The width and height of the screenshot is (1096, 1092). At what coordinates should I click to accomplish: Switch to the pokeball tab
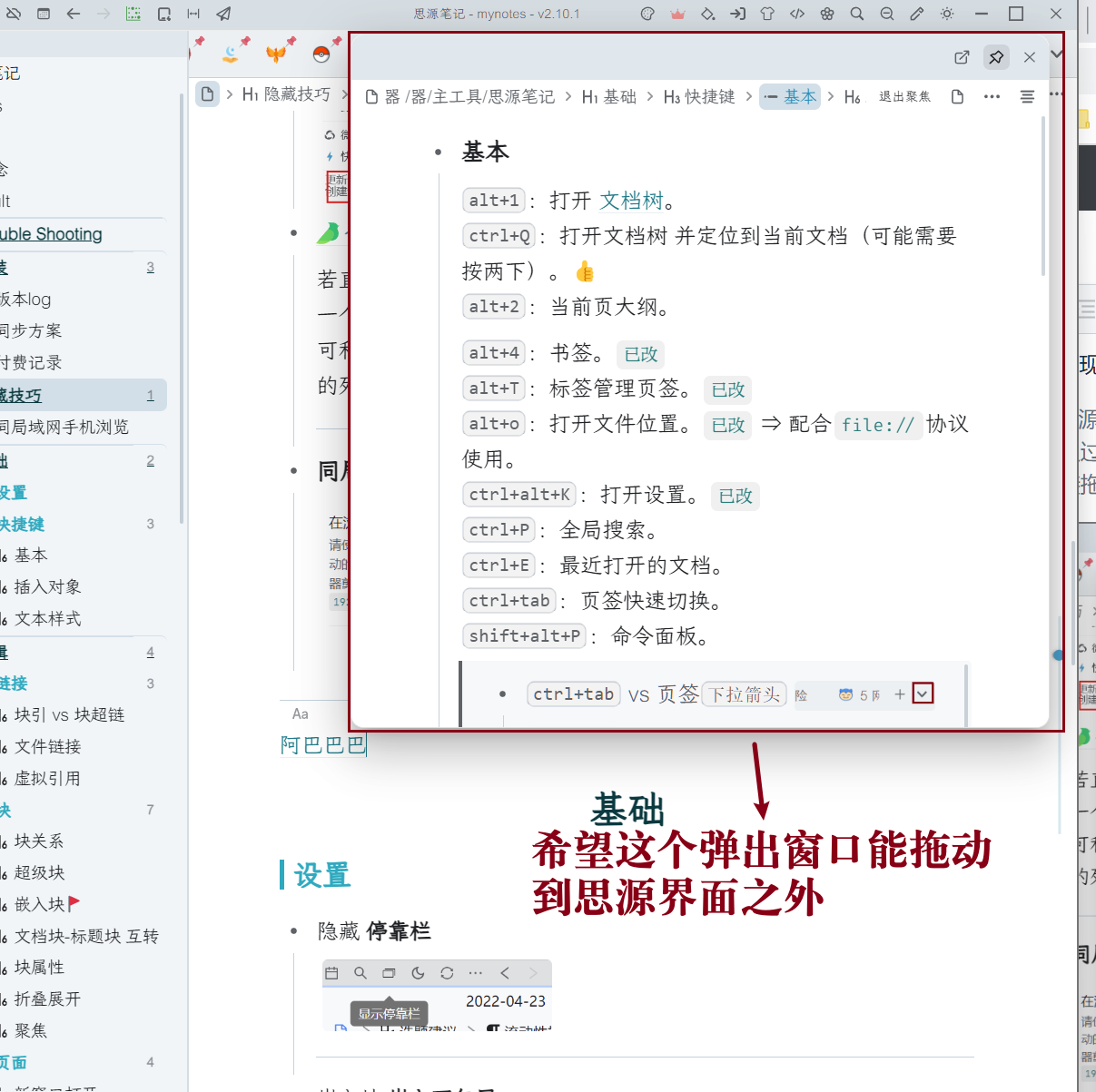click(x=321, y=54)
